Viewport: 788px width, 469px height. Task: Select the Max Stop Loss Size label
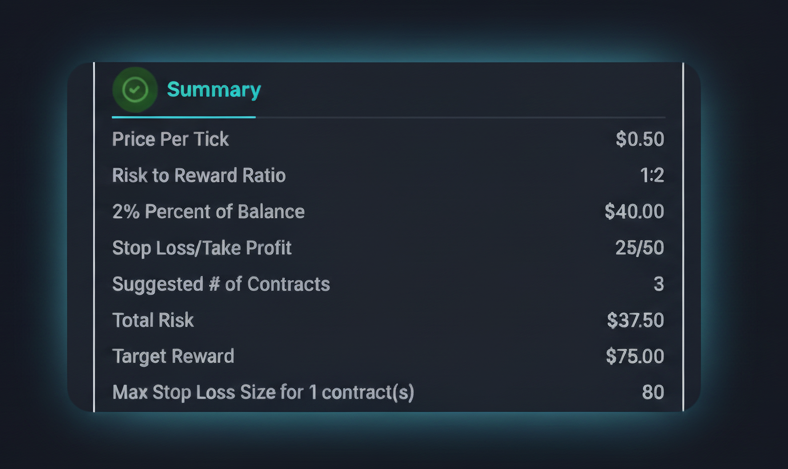(263, 392)
